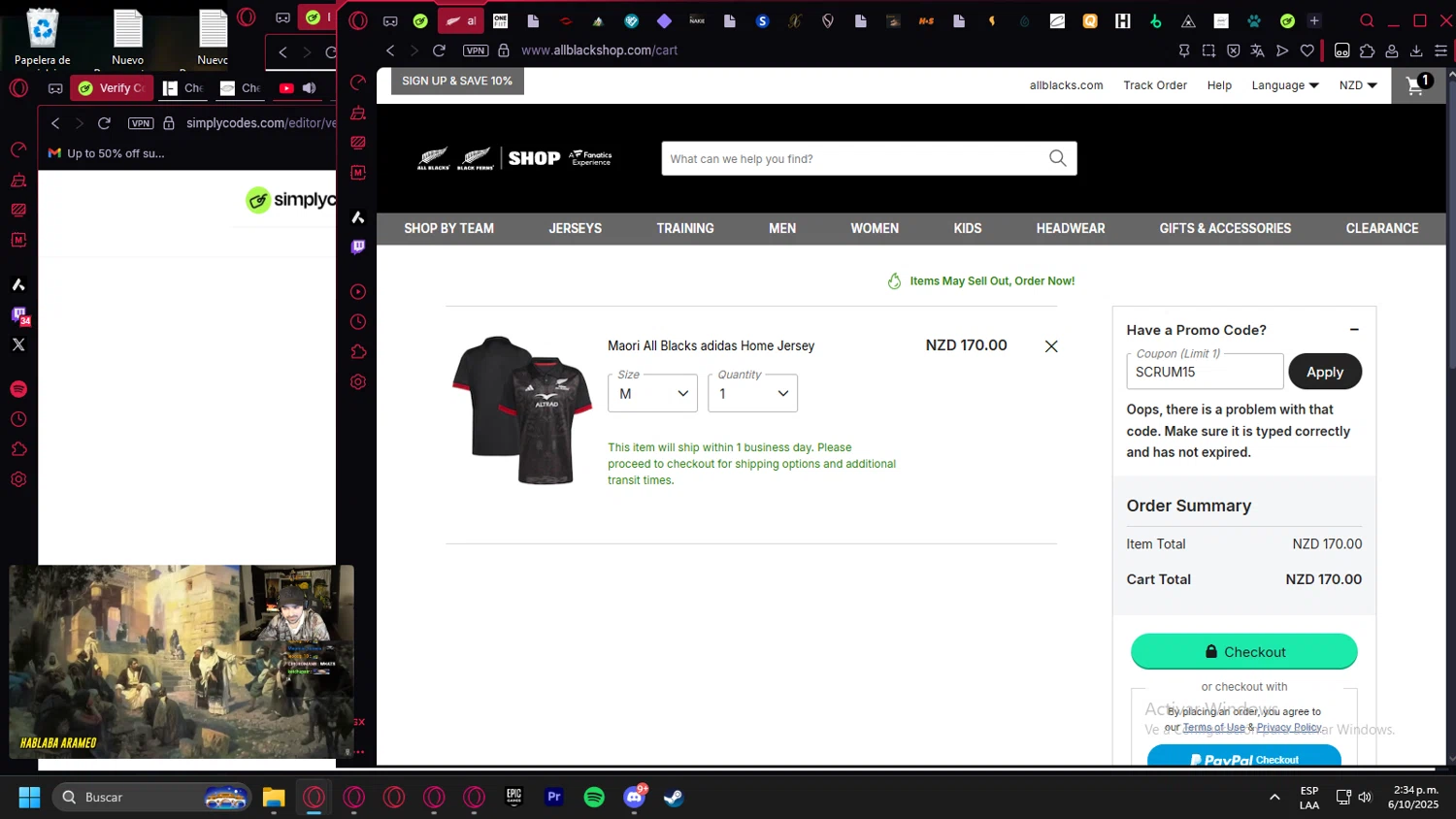The height and width of the screenshot is (819, 1456).
Task: Click the PayPal Checkout button
Action: pyautogui.click(x=1244, y=756)
